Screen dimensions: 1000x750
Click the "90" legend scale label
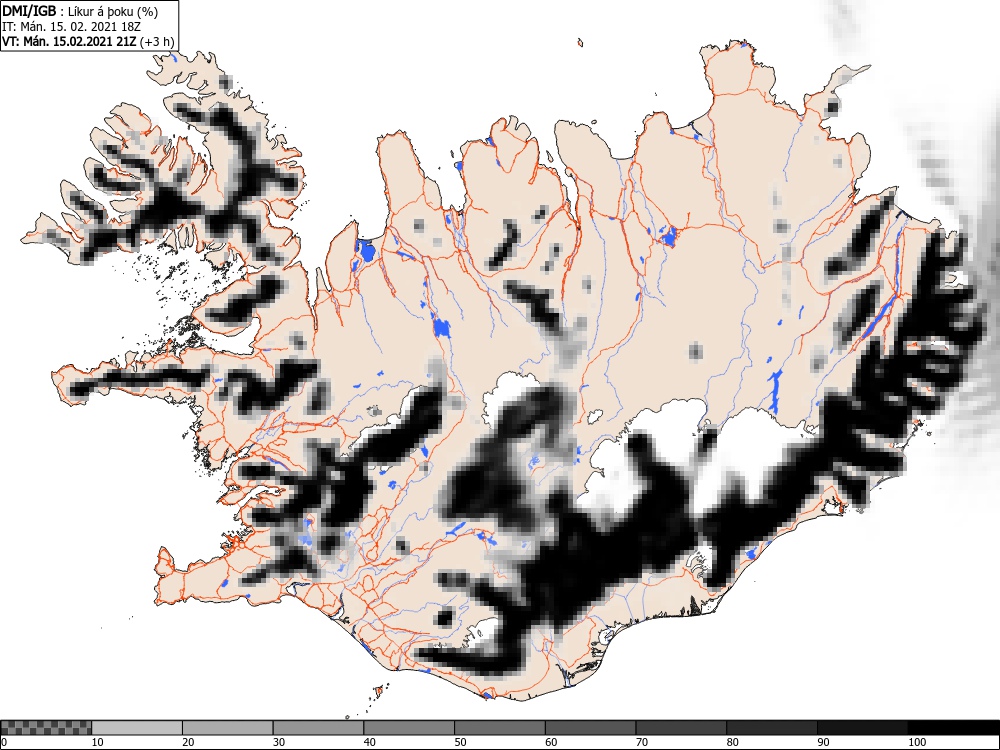pos(822,742)
